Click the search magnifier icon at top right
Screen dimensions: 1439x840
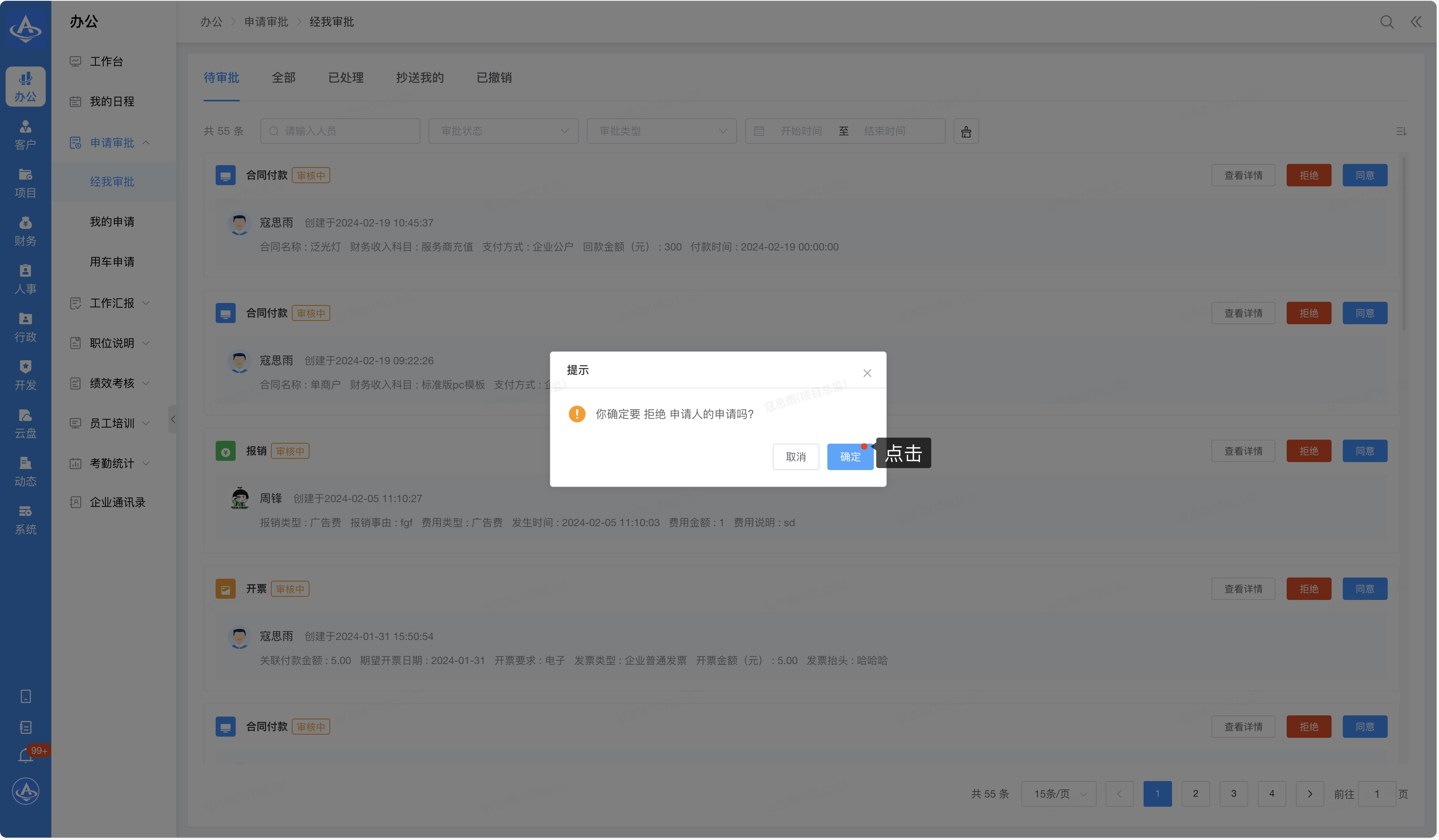click(1386, 22)
